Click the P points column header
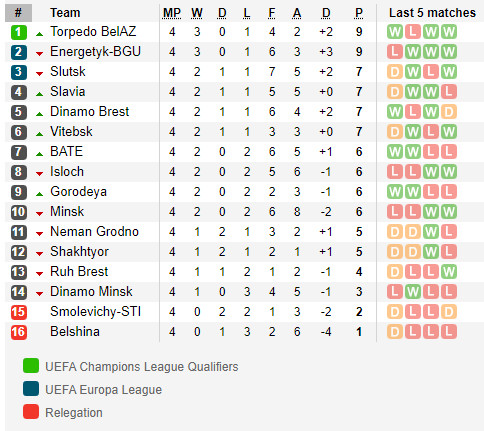The image size is (484, 431). pos(359,13)
